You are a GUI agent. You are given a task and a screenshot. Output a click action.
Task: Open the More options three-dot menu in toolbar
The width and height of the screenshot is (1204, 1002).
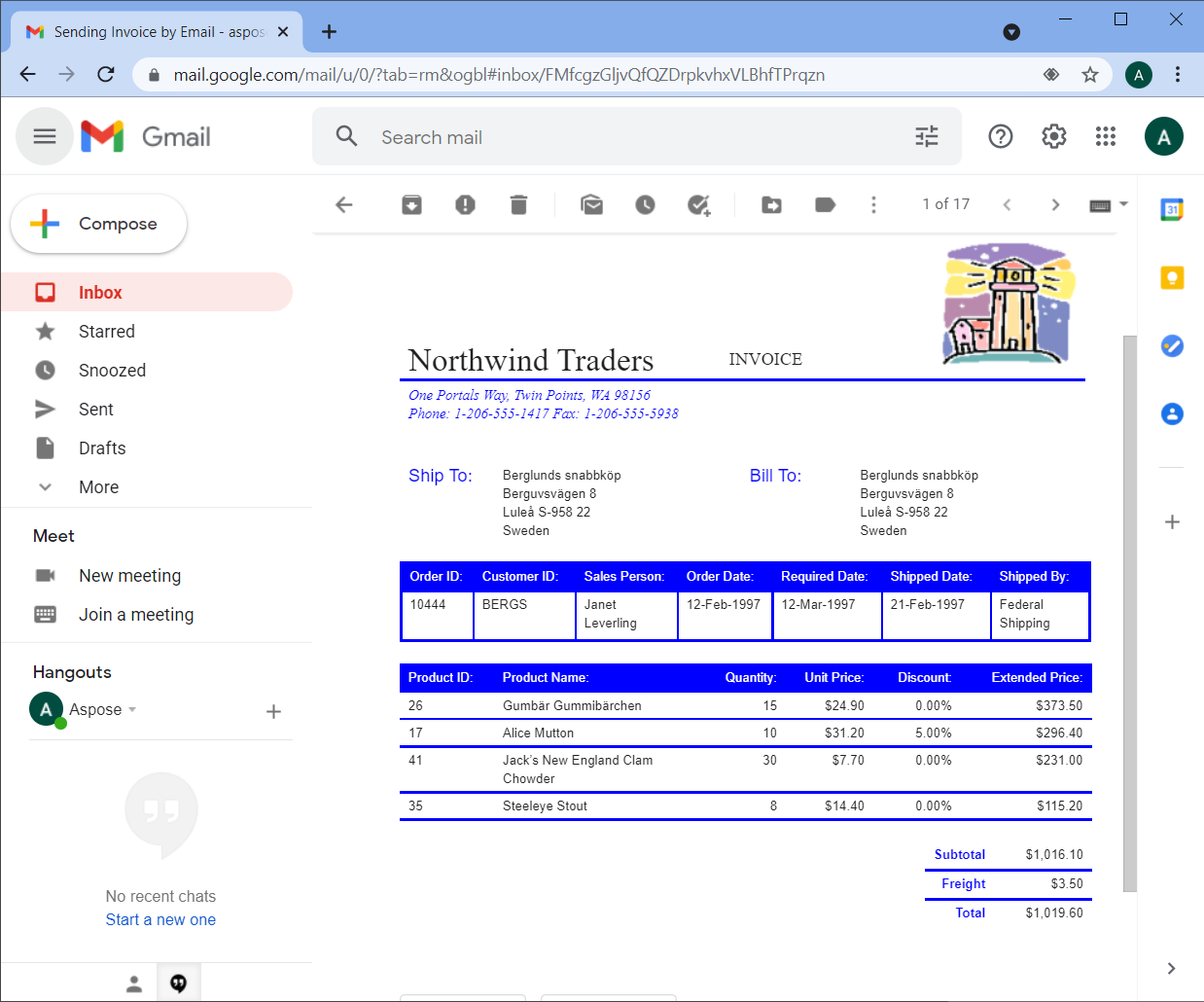874,204
